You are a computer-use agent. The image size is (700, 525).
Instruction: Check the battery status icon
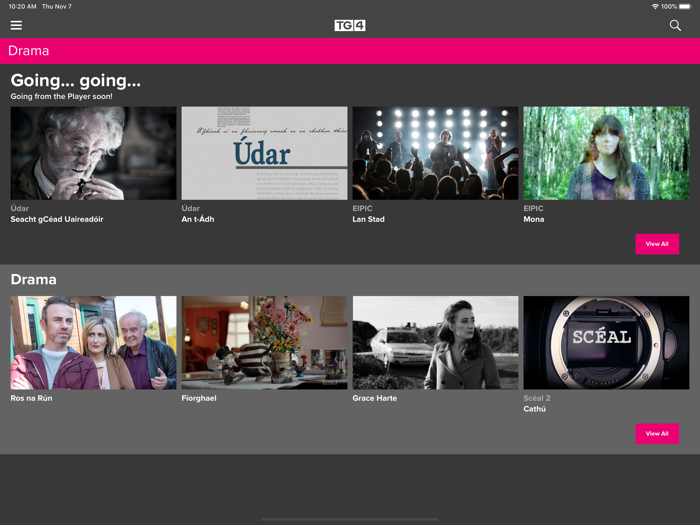[684, 6]
